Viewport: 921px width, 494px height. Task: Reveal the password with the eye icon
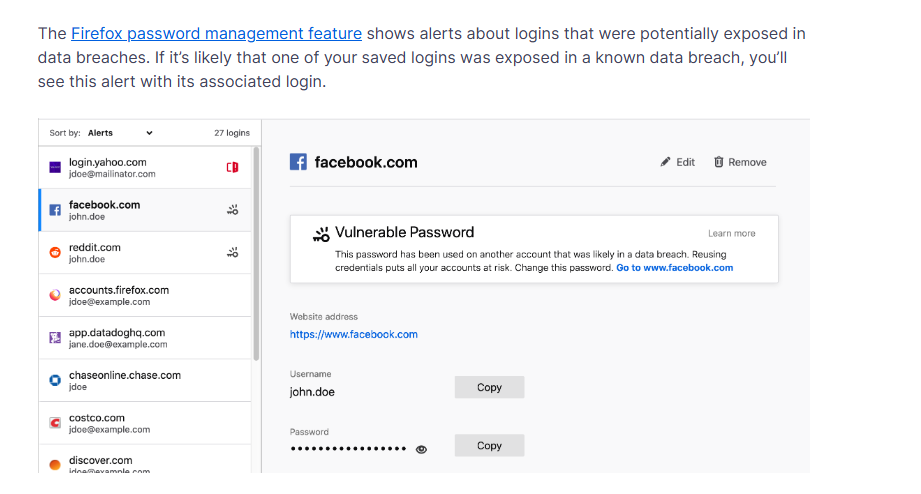coord(421,449)
